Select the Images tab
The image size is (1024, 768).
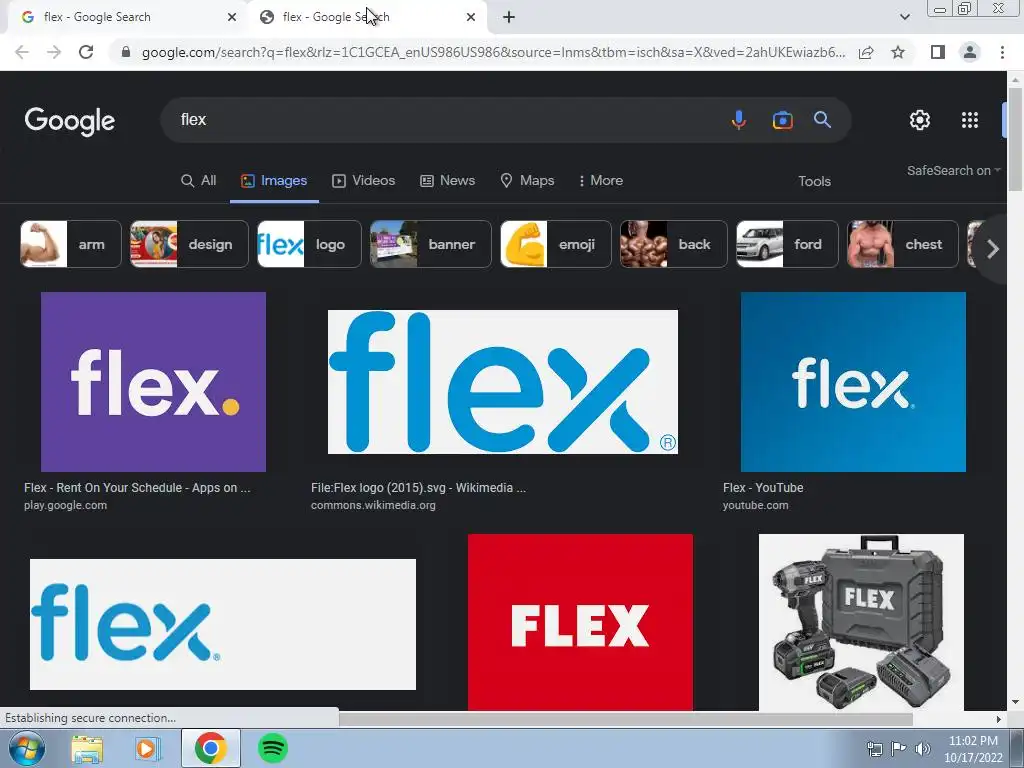[x=274, y=180]
